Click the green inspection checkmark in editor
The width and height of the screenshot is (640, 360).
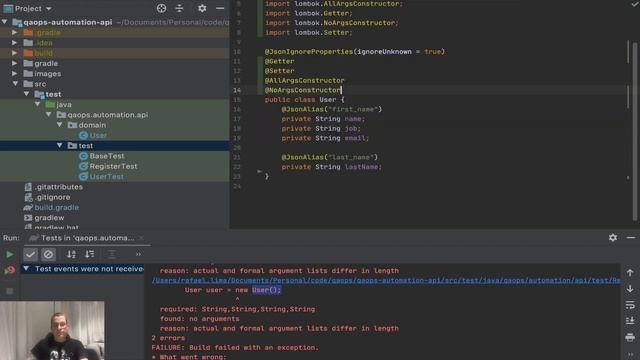(635, 4)
